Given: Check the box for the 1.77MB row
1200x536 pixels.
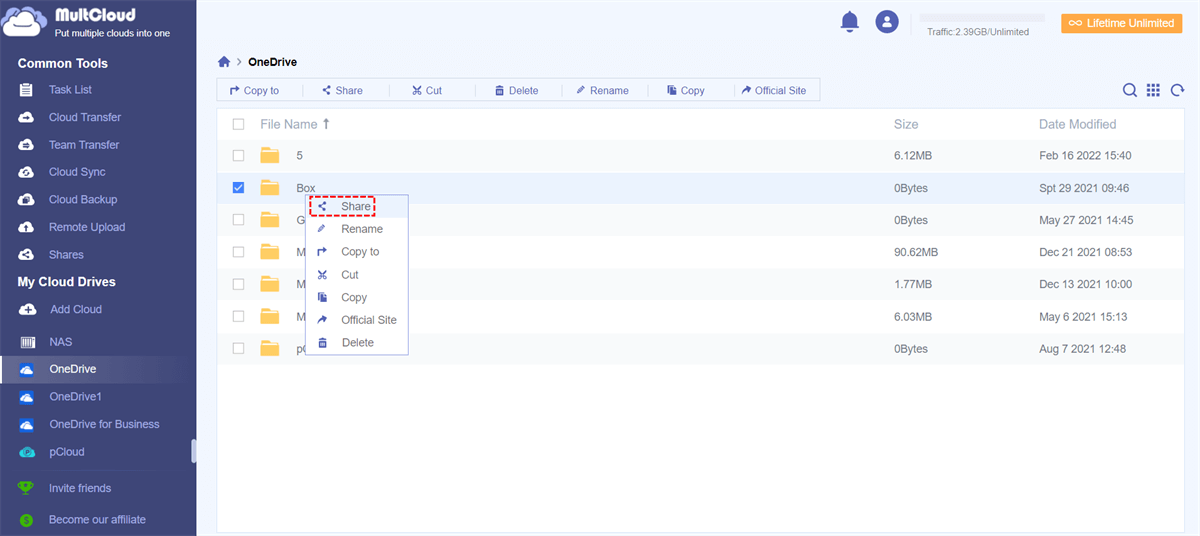Looking at the screenshot, I should [238, 284].
